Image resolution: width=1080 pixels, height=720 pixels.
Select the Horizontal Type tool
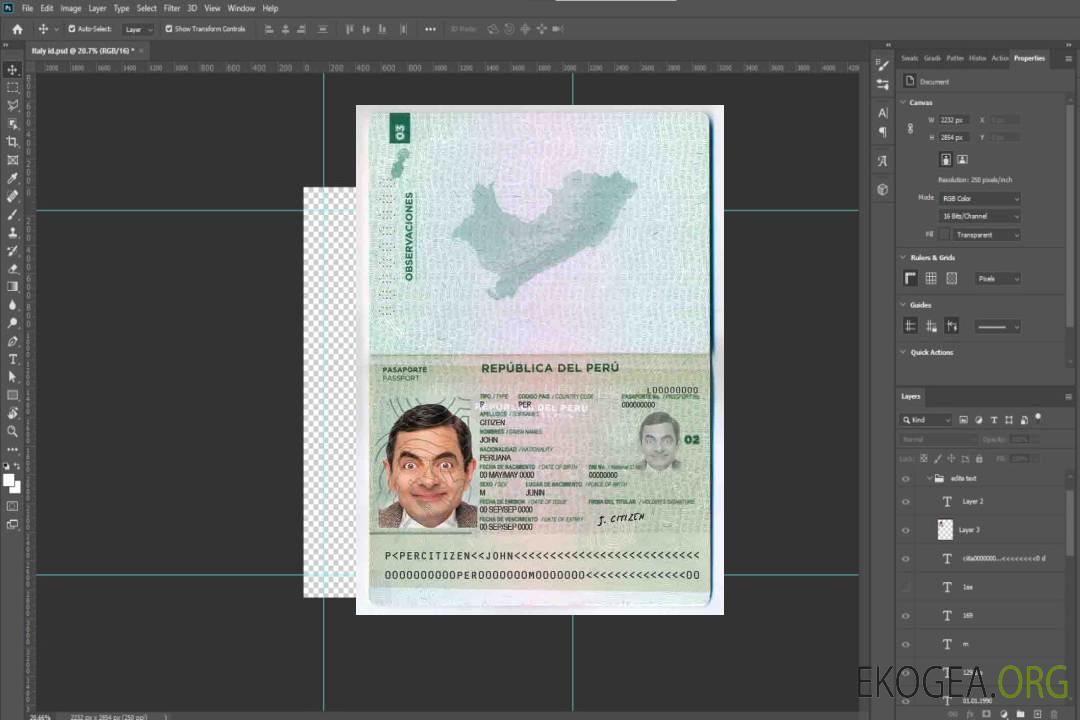click(12, 359)
